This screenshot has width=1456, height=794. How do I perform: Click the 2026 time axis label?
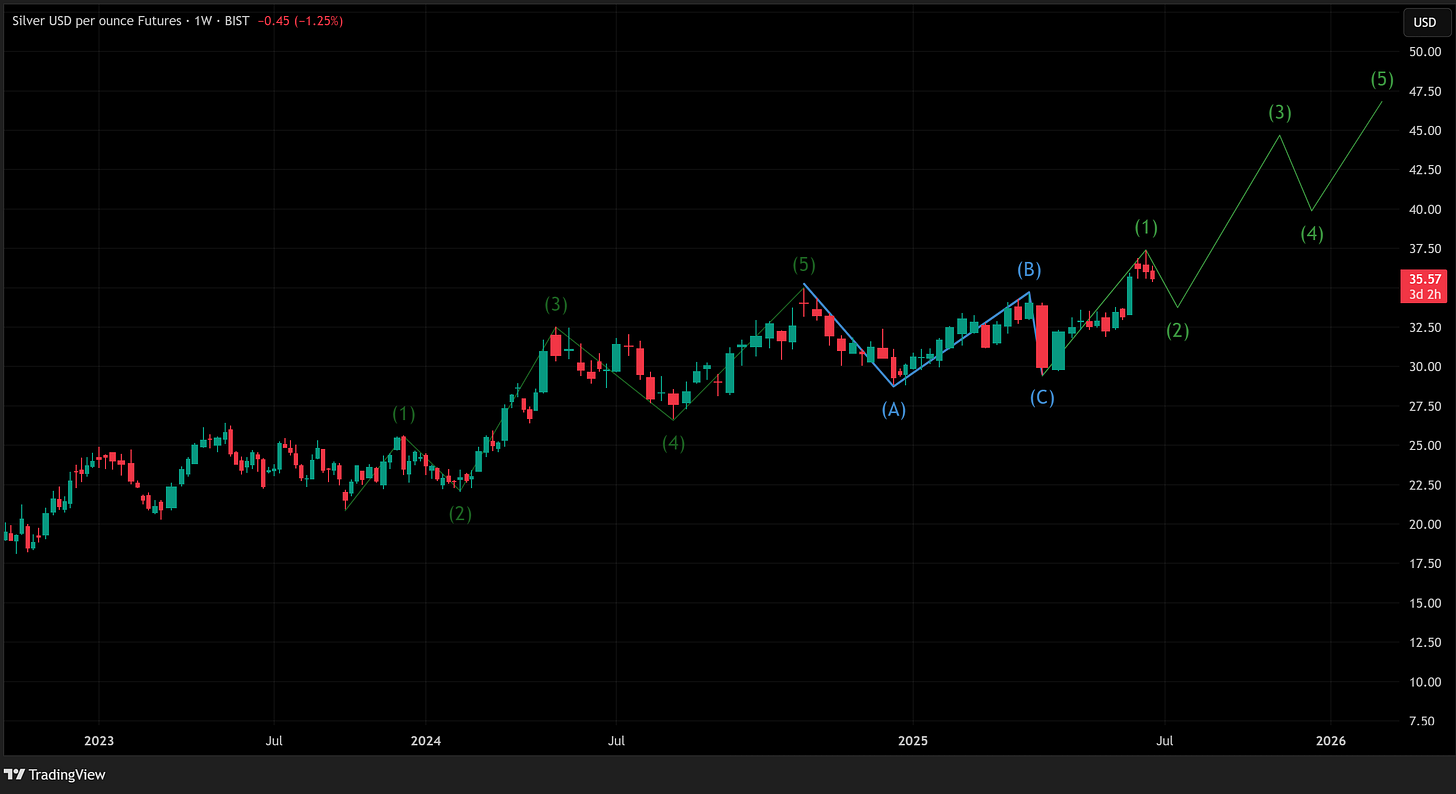coord(1330,741)
